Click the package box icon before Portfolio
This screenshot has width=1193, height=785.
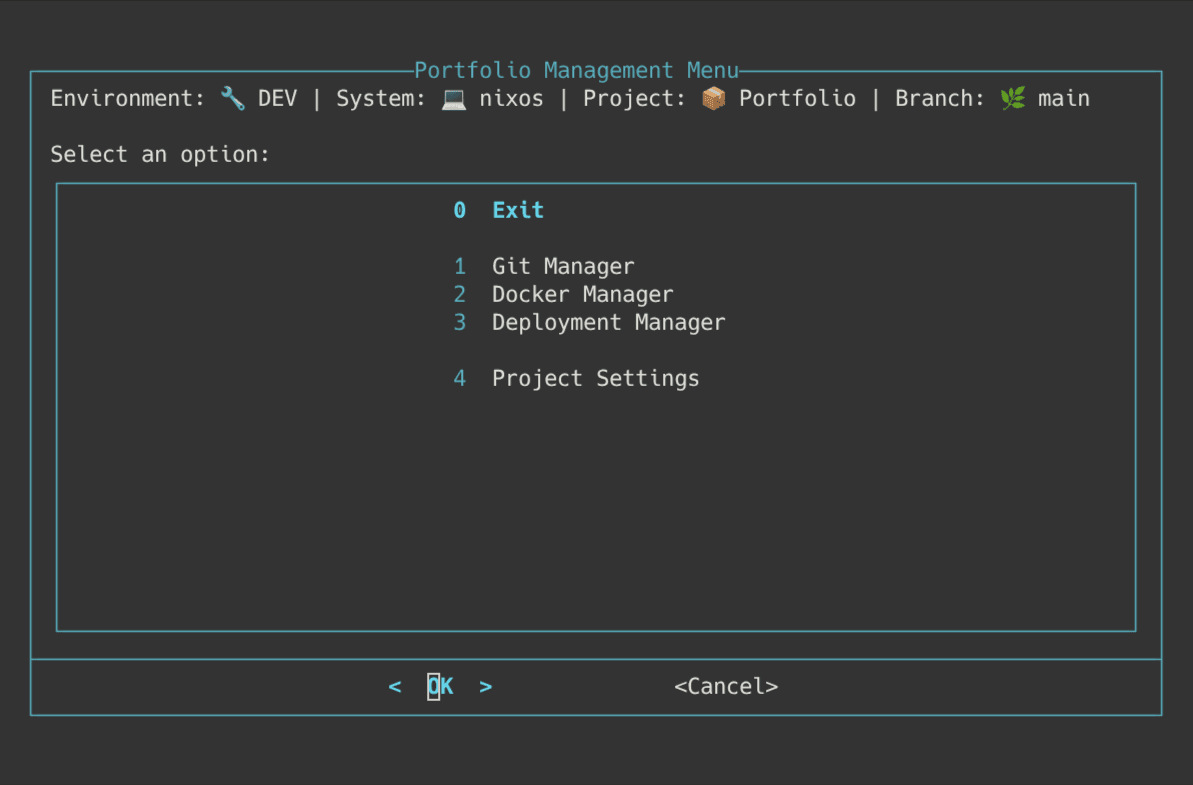[x=713, y=98]
